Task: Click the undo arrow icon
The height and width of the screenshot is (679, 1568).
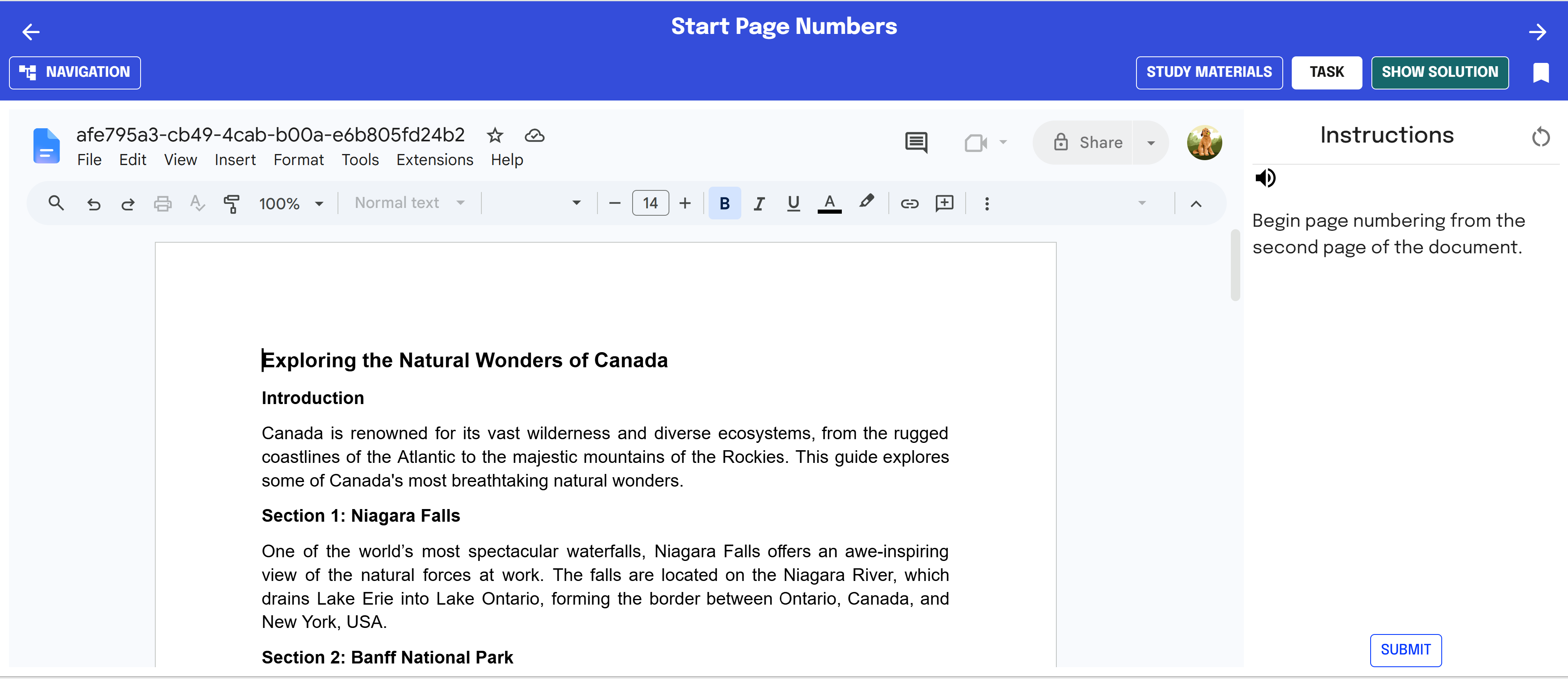Action: (93, 204)
